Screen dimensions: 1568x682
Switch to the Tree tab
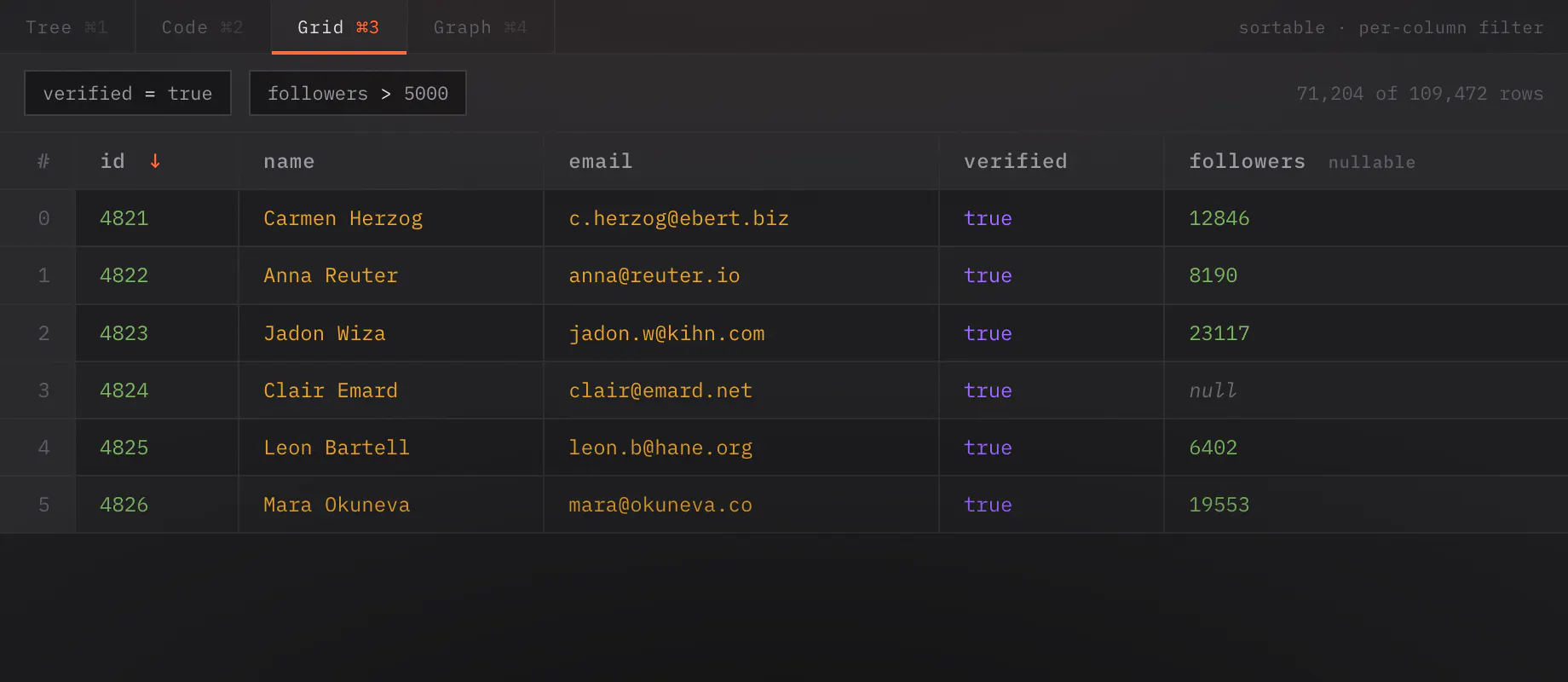click(x=66, y=27)
